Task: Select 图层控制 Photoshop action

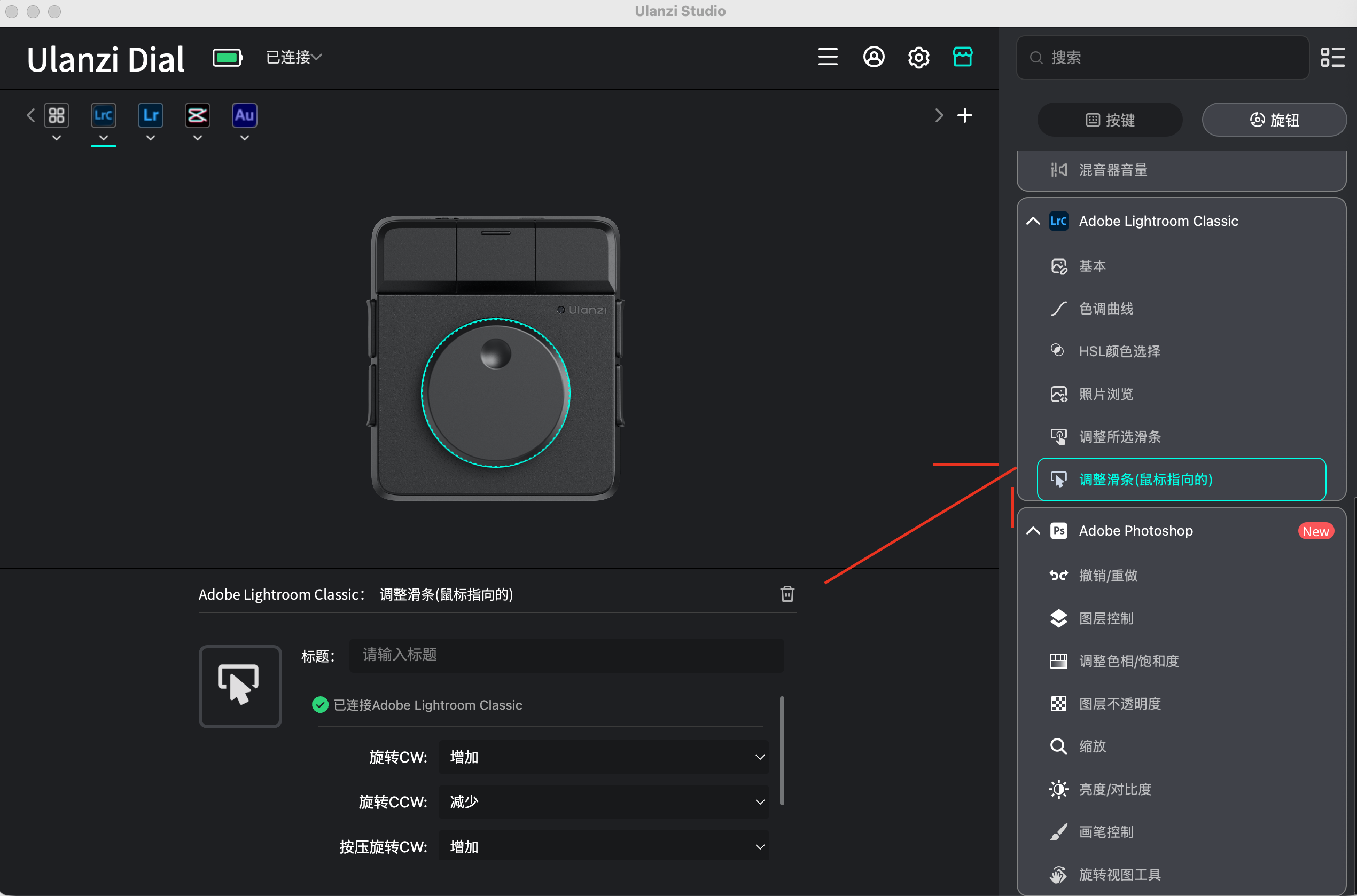Action: [x=1182, y=618]
